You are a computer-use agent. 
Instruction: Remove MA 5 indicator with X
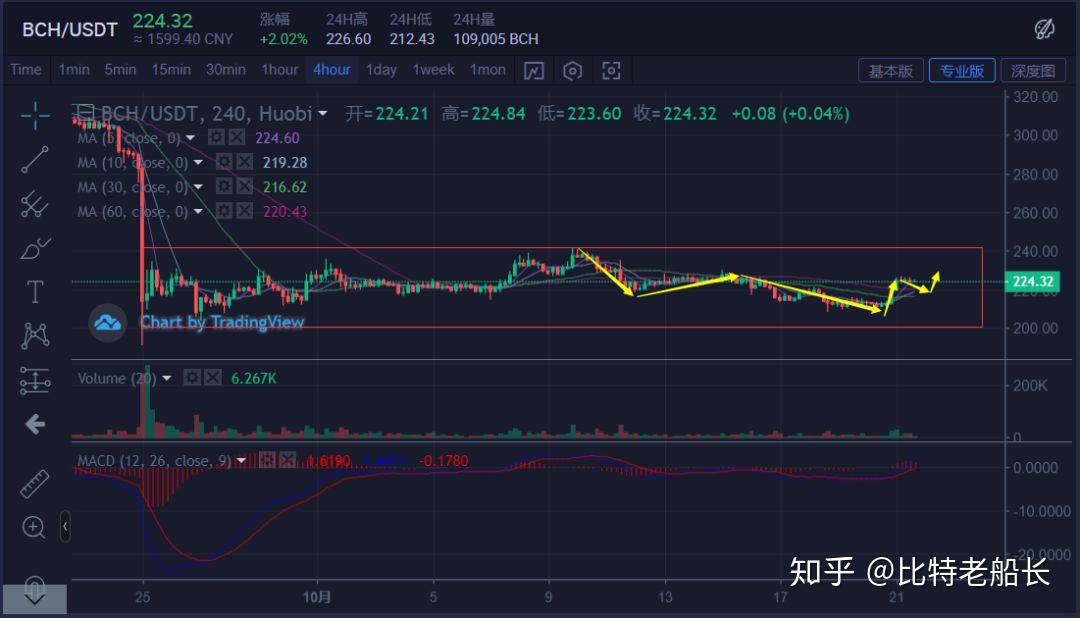(236, 137)
